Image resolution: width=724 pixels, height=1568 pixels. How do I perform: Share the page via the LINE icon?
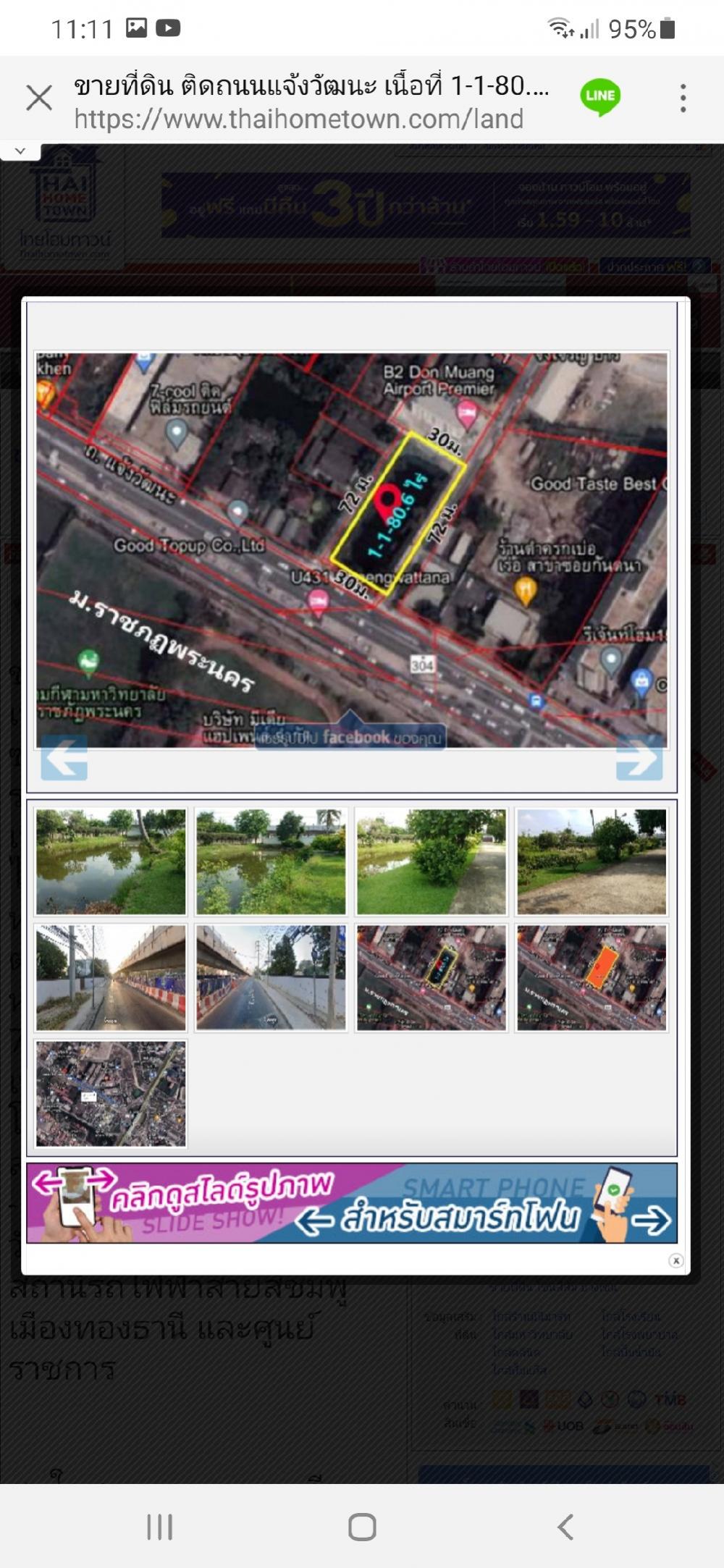click(600, 98)
